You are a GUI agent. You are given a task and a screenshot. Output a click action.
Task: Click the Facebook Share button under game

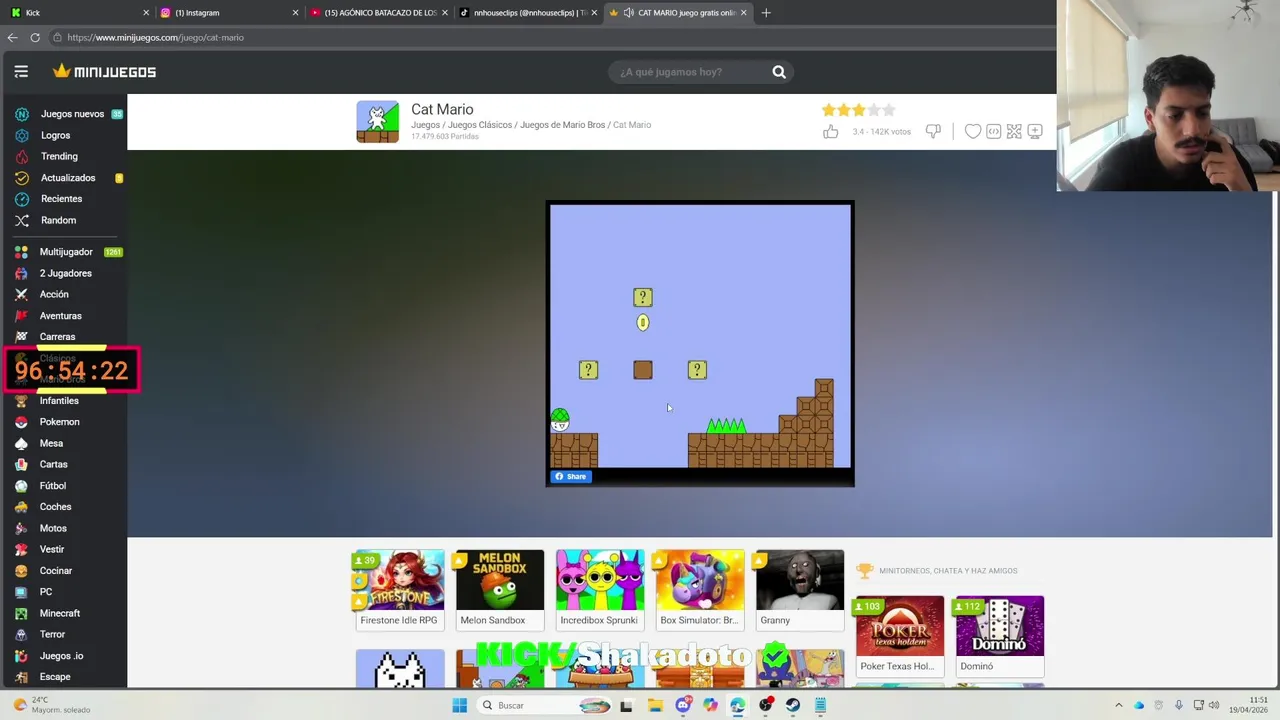point(571,477)
